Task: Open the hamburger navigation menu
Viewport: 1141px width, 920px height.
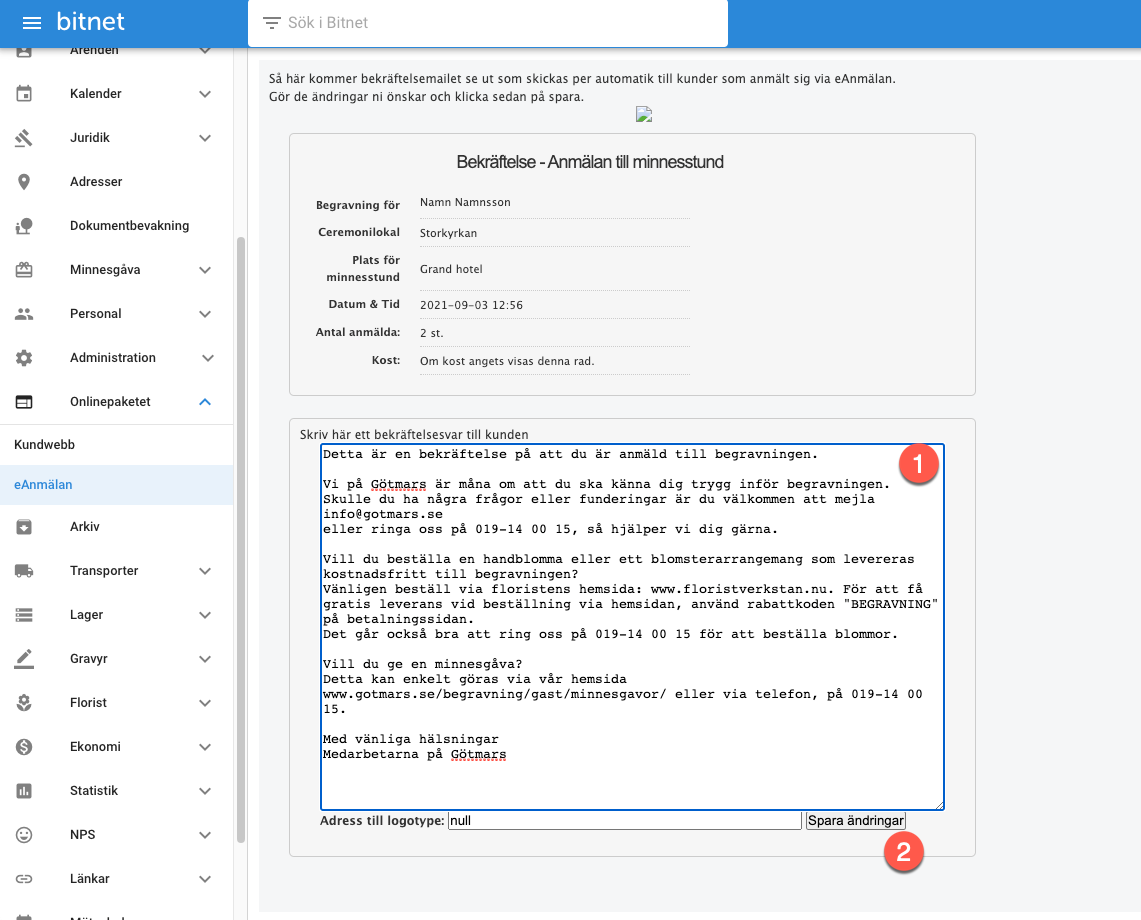Action: 32,23
